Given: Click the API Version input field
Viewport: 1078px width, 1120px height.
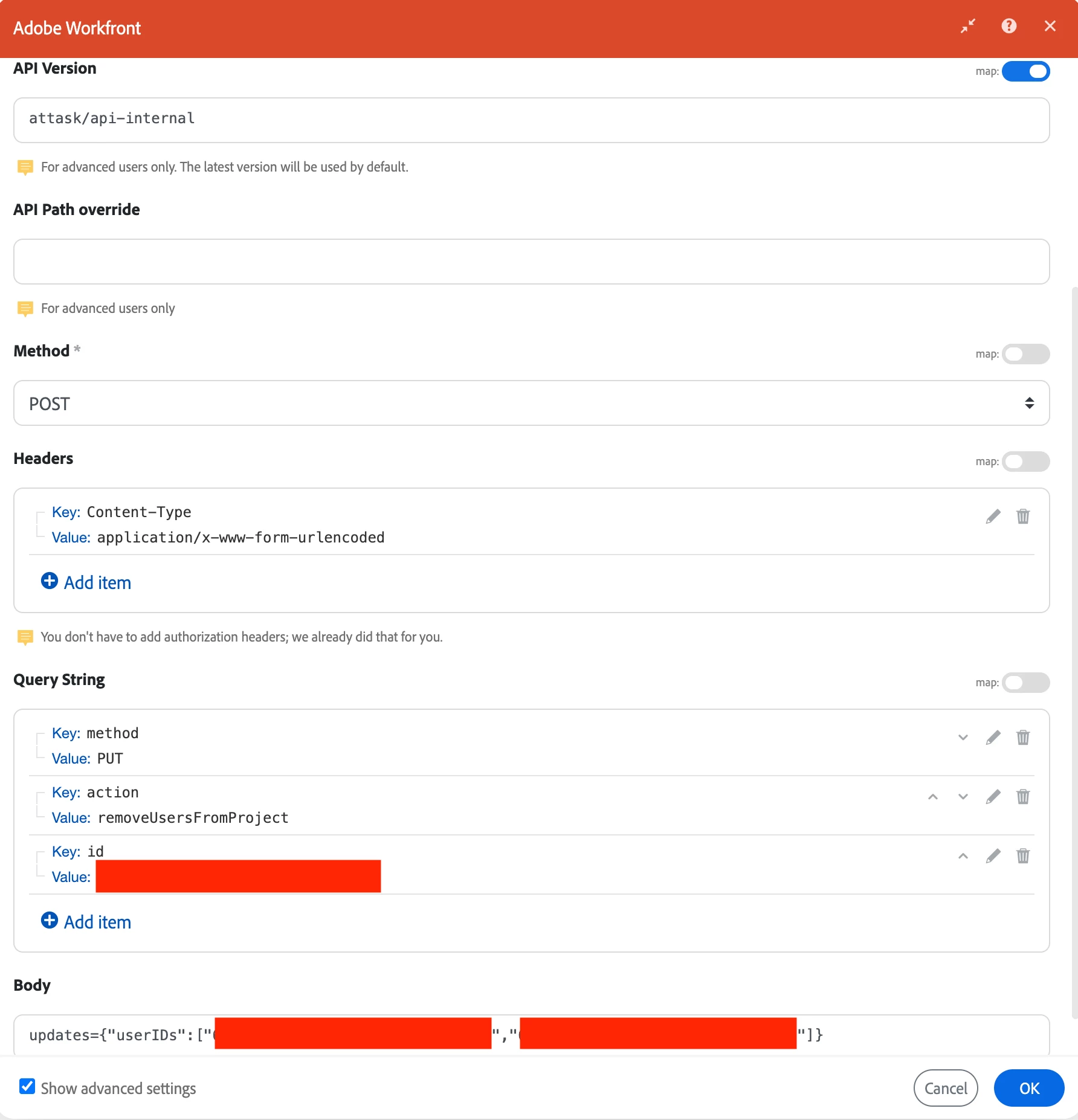Looking at the screenshot, I should click(x=532, y=120).
